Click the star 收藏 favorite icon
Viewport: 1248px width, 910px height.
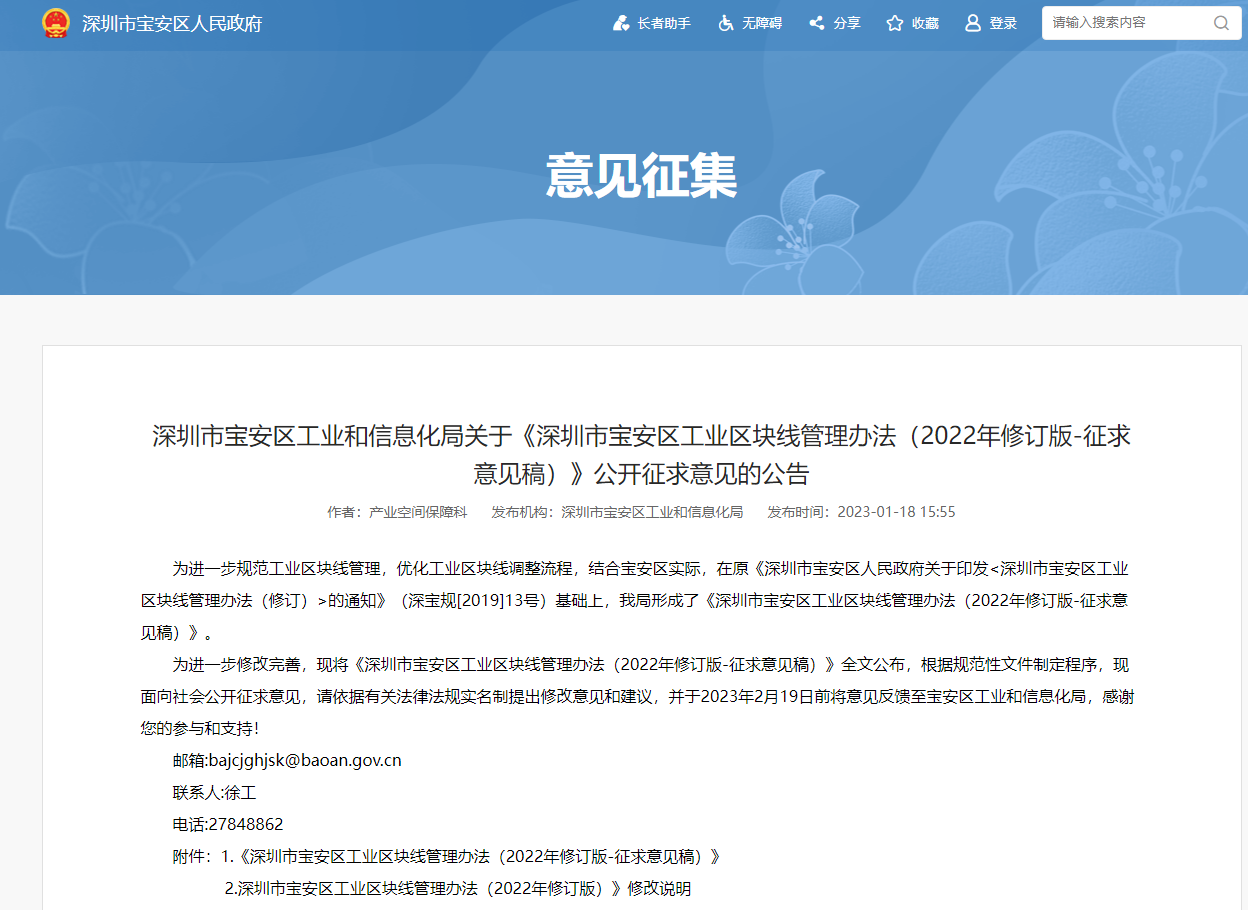point(895,23)
